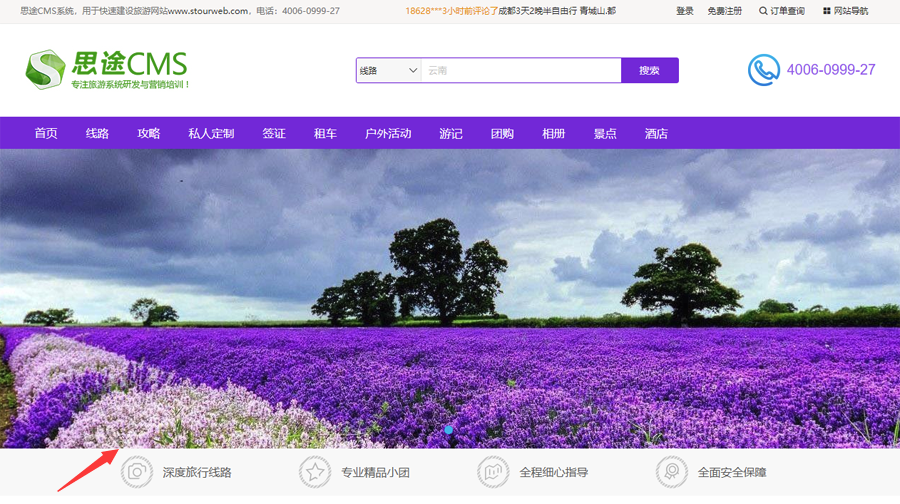Open the 酒店 navigation item
Image resolution: width=900 pixels, height=504 pixels.
pos(656,134)
